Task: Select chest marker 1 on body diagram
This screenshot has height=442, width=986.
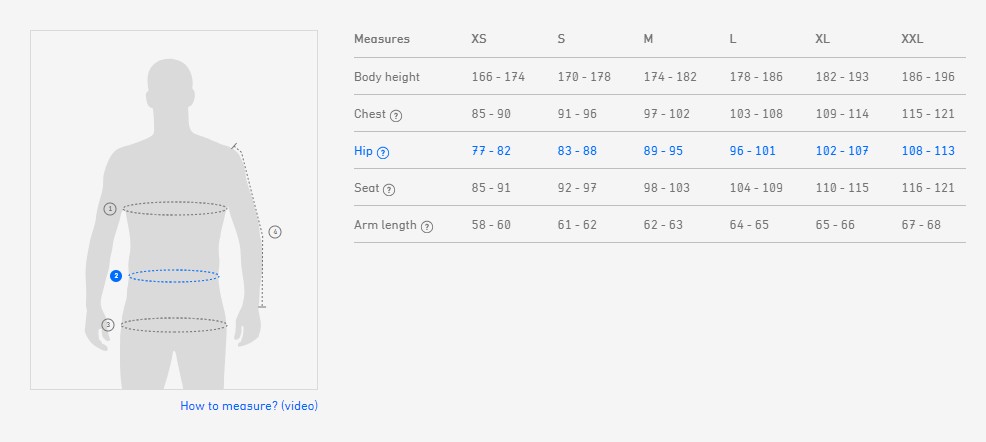Action: point(110,209)
